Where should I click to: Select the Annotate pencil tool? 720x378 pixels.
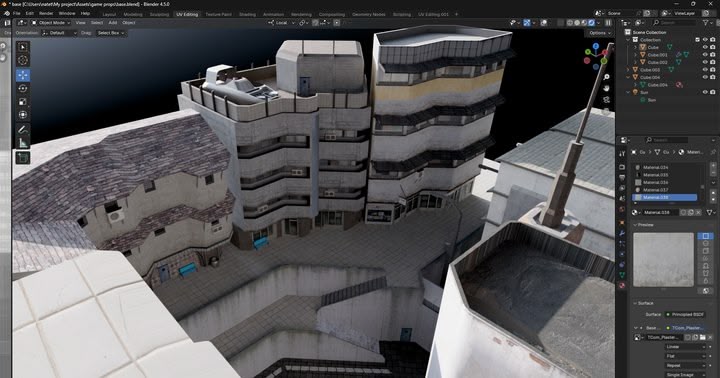(x=22, y=130)
